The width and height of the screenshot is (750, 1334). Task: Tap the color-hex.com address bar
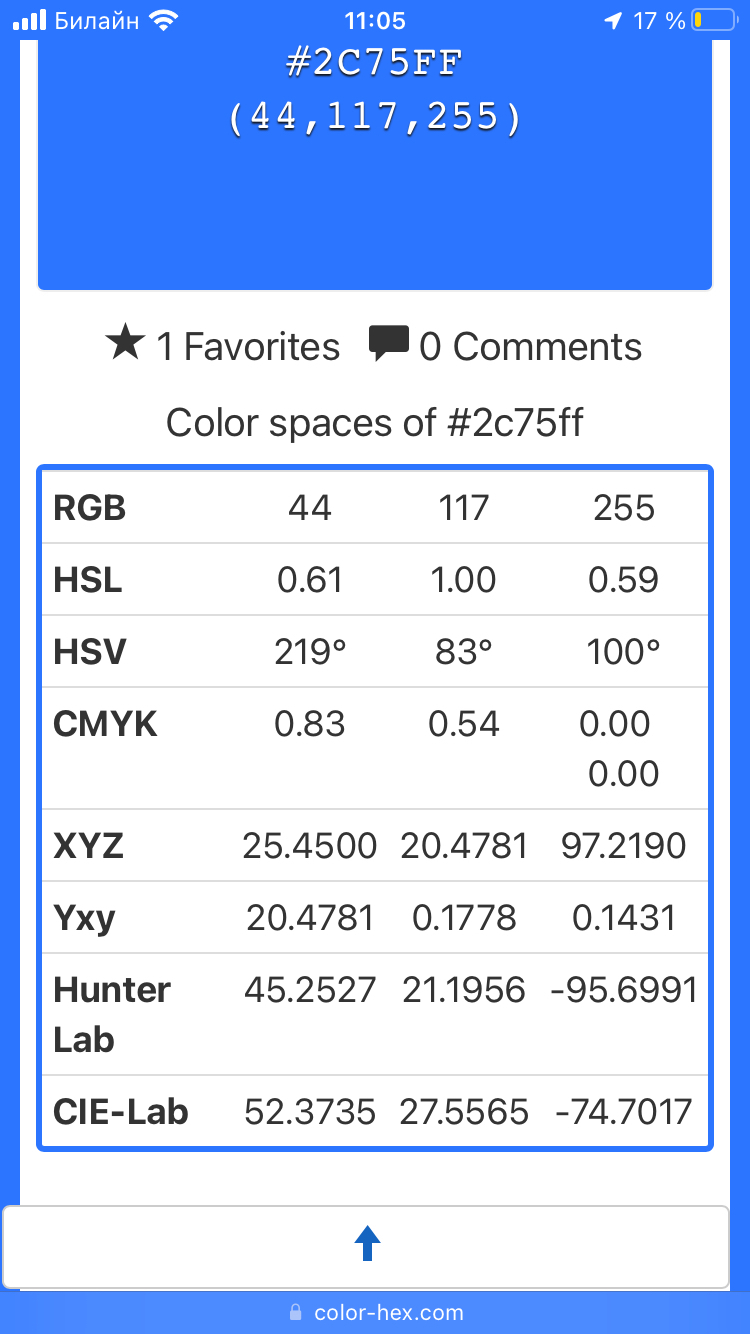pyautogui.click(x=388, y=1312)
